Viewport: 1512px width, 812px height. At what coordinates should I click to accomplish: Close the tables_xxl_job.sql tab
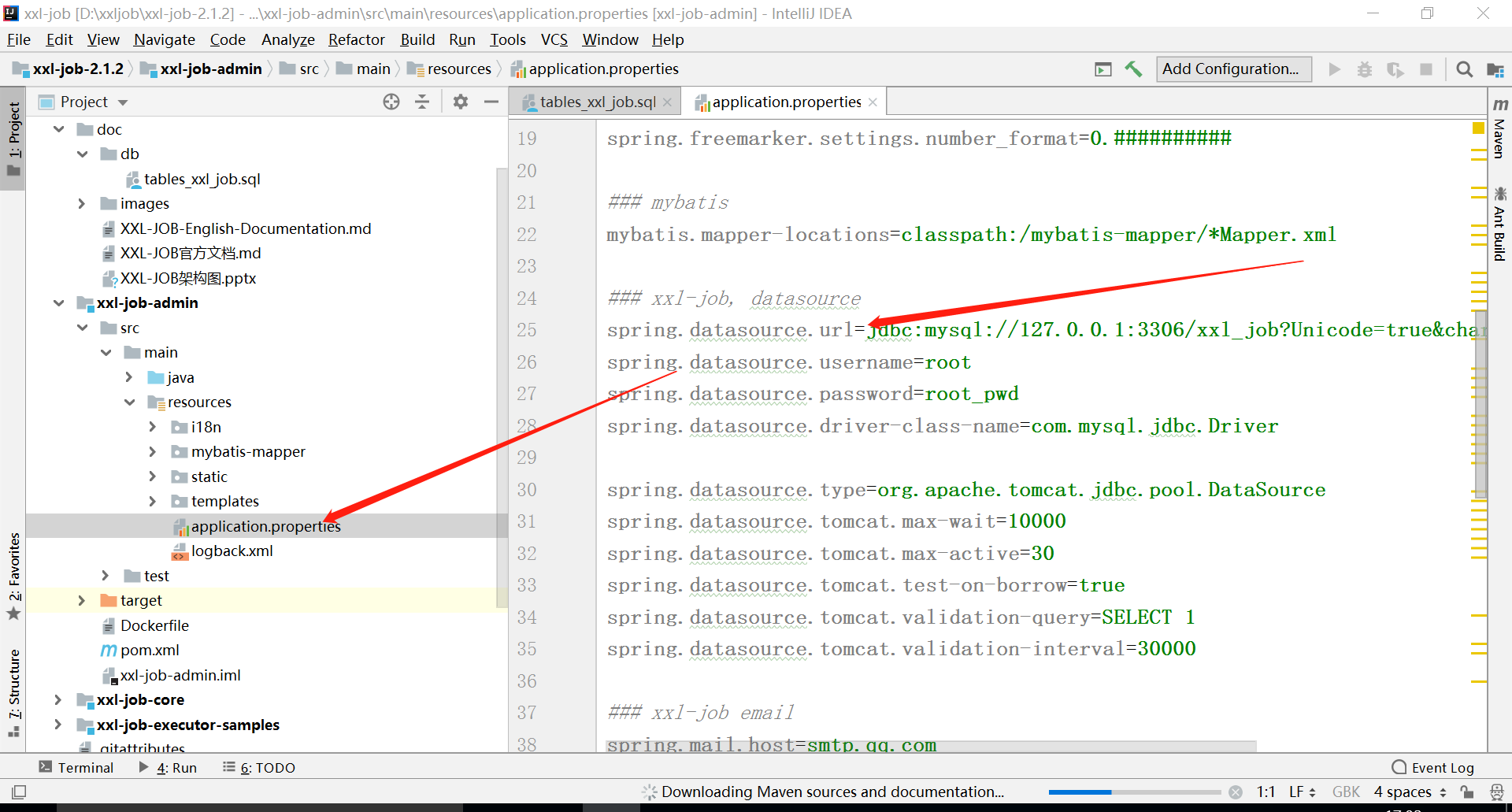tap(668, 102)
